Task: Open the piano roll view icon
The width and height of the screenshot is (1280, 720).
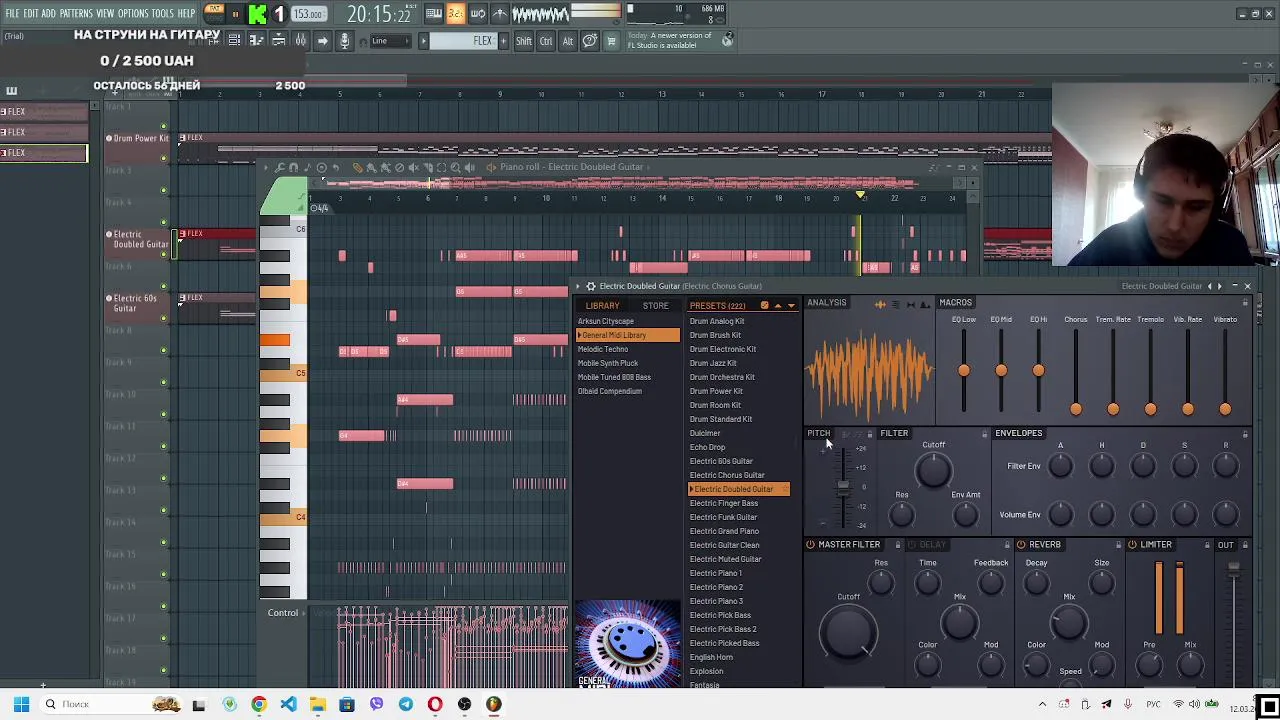Action: click(x=256, y=40)
